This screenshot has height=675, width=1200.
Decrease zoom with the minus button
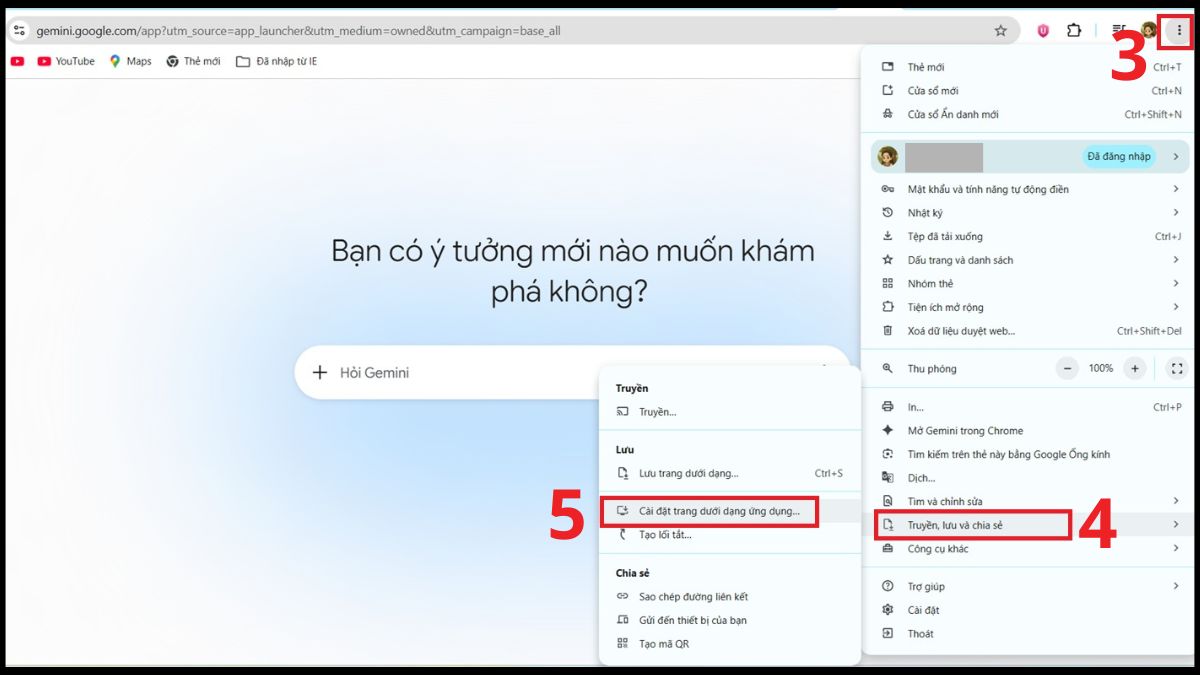pos(1068,369)
